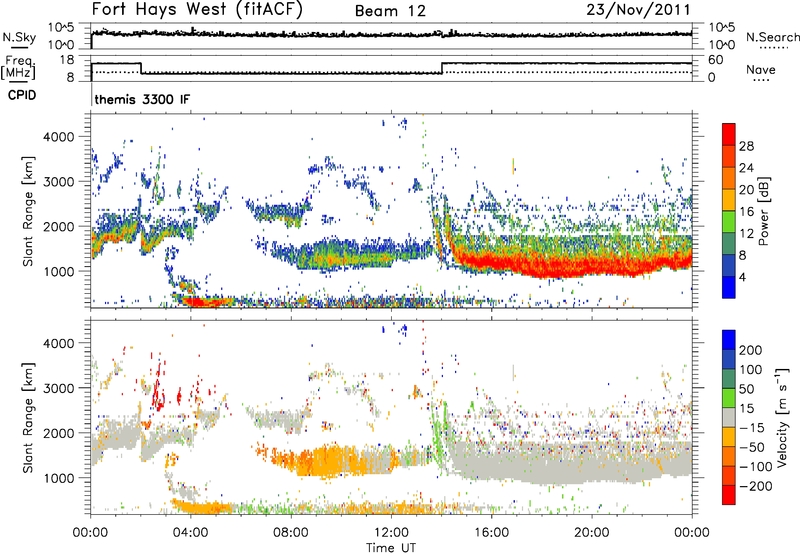Click the '04:00' time tick label

pyautogui.click(x=191, y=533)
